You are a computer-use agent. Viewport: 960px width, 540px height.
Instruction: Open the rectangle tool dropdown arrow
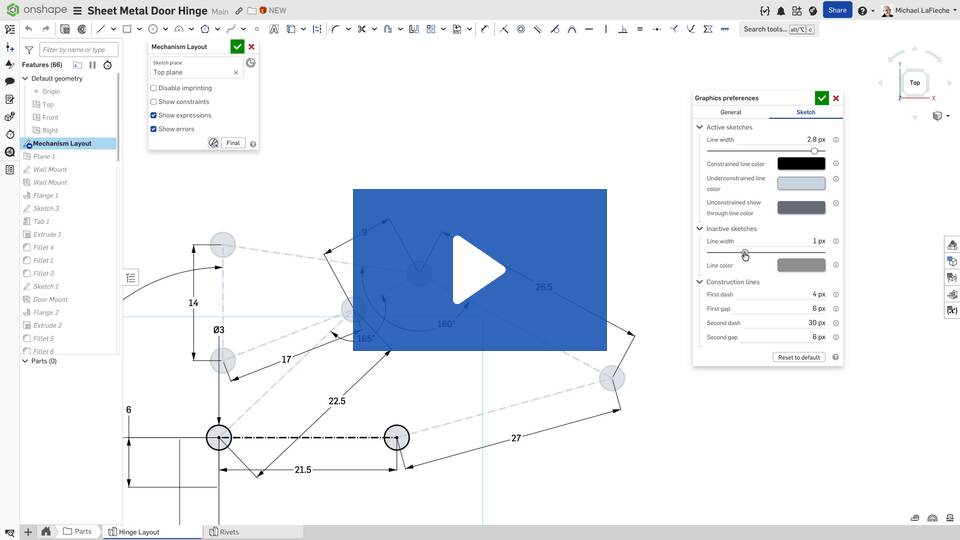pyautogui.click(x=140, y=29)
